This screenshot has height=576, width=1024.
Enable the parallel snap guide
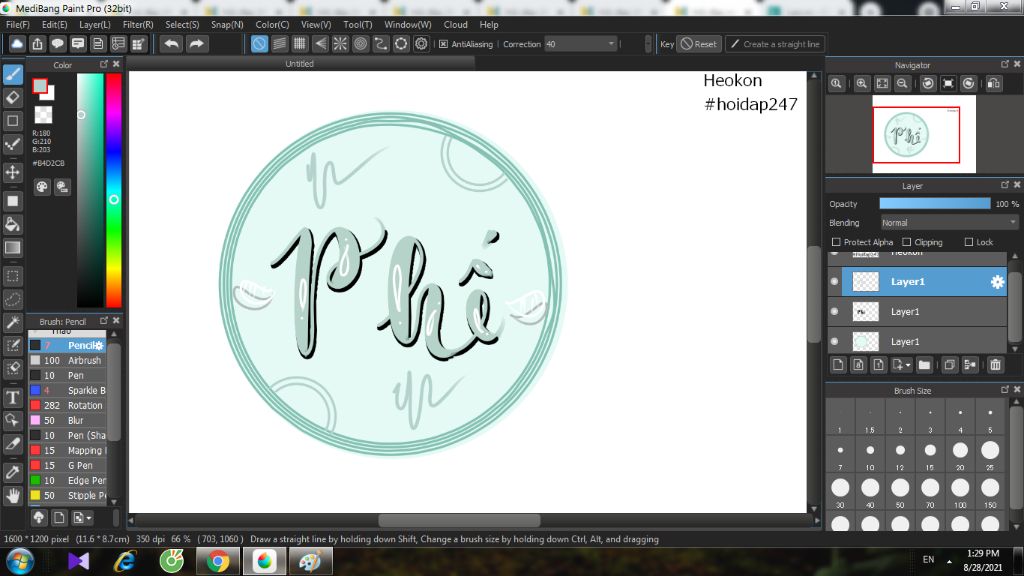pos(280,44)
